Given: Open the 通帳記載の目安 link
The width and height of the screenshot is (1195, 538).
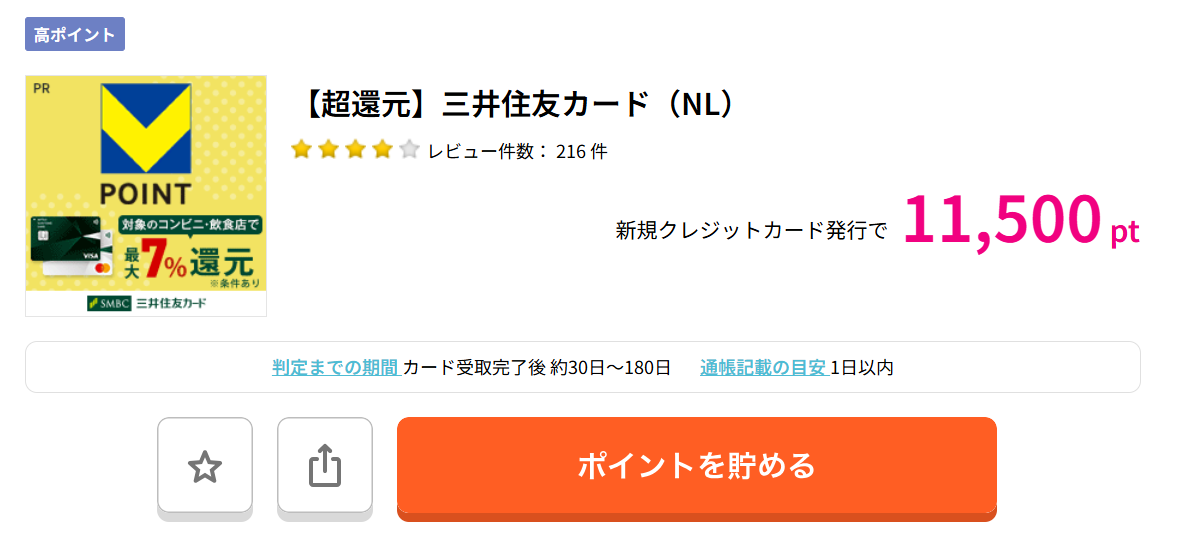Looking at the screenshot, I should [764, 367].
